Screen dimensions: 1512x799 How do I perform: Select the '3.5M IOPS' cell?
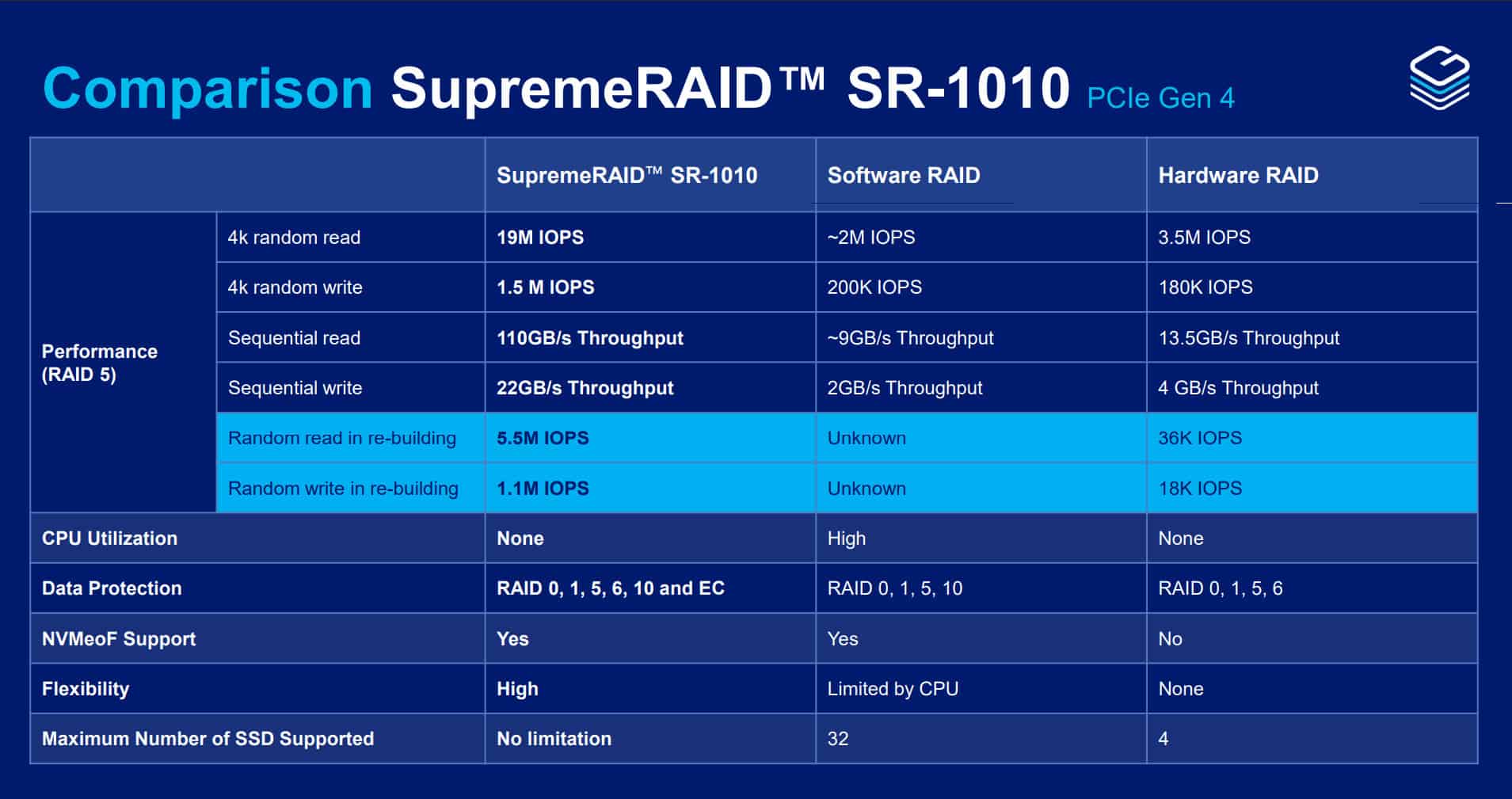(x=1312, y=238)
